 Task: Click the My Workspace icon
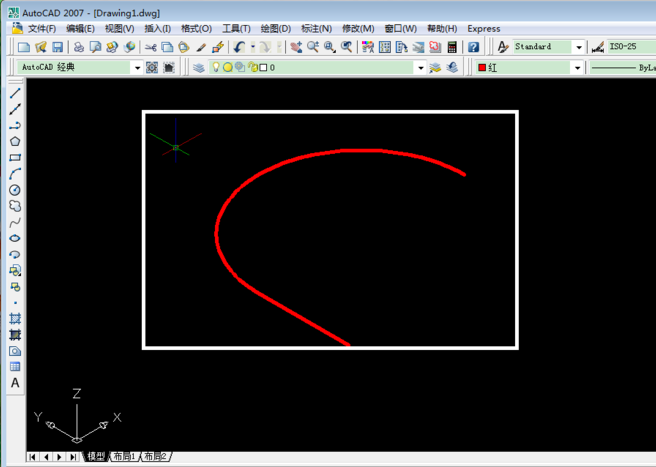(169, 67)
